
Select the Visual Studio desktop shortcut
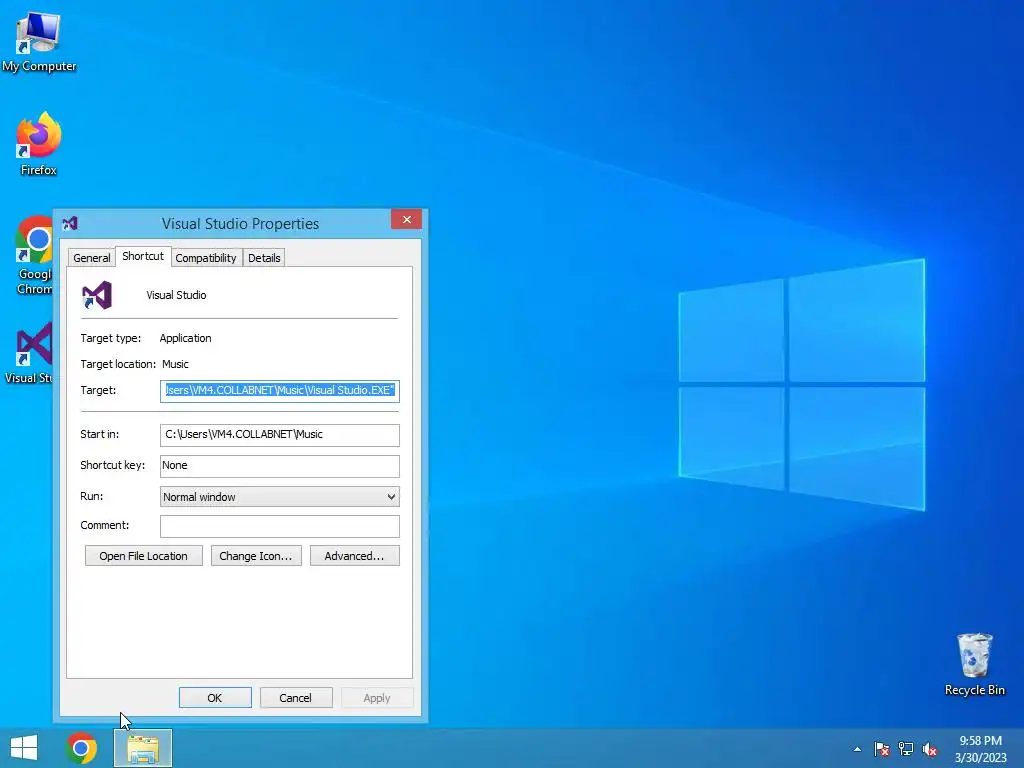[29, 353]
